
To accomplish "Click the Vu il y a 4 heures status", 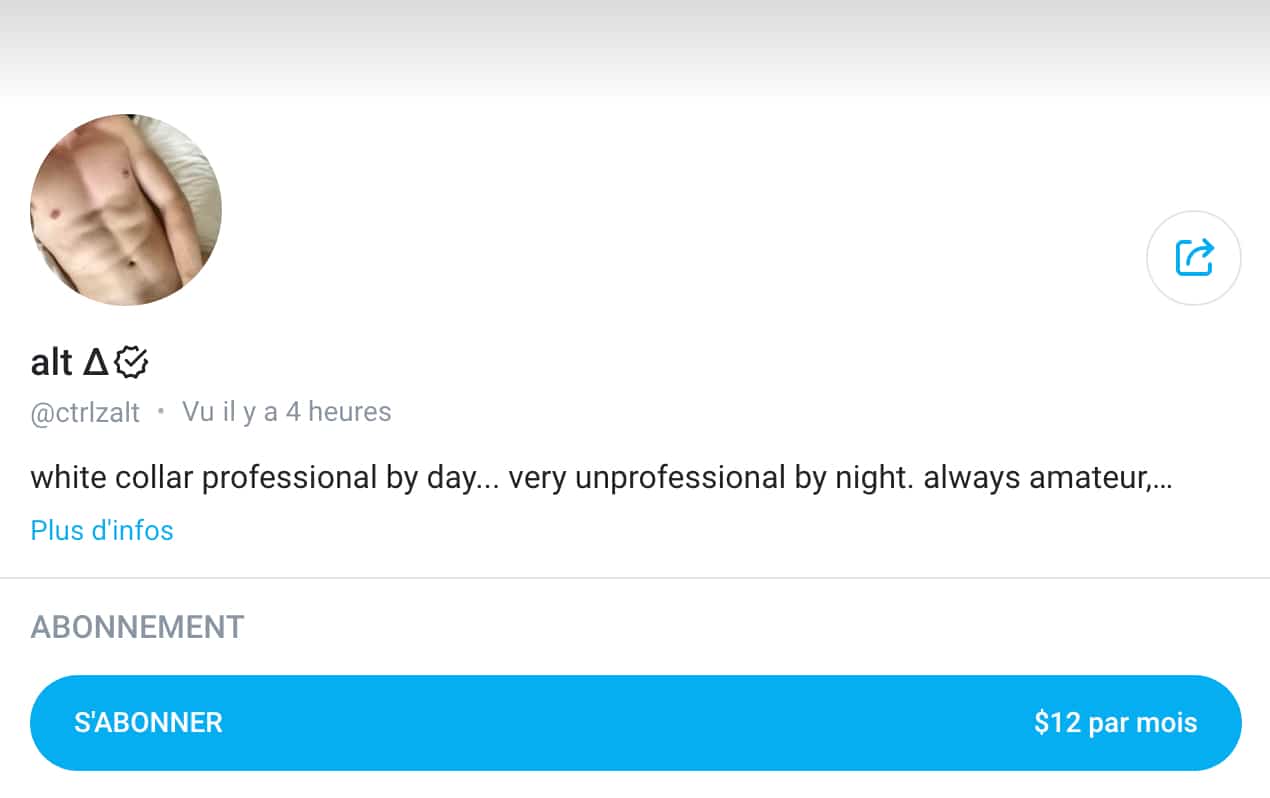I will (286, 412).
